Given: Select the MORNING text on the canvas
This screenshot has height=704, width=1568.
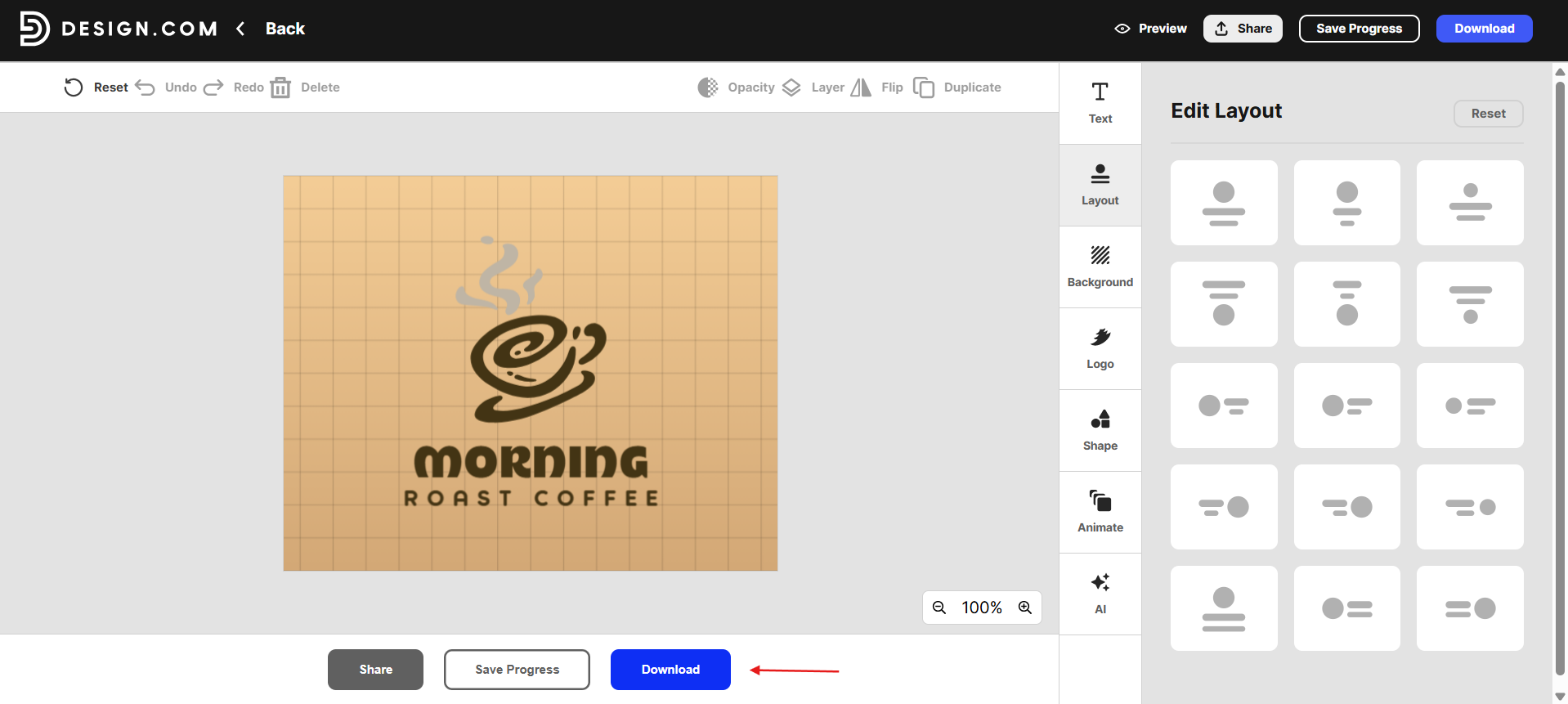Looking at the screenshot, I should coord(531,462).
